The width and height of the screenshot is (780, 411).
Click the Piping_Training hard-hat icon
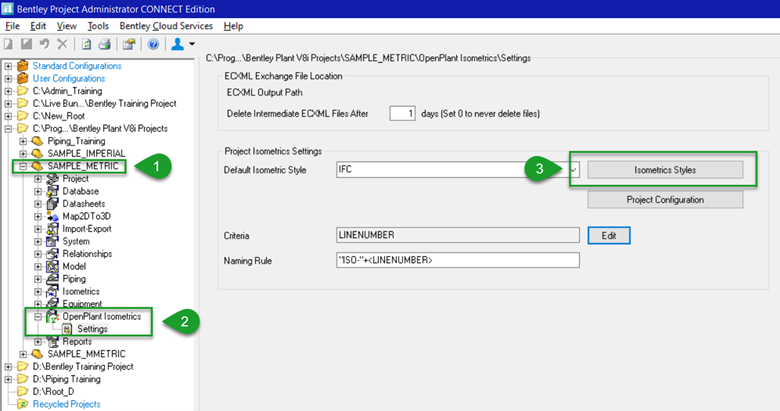click(x=37, y=141)
